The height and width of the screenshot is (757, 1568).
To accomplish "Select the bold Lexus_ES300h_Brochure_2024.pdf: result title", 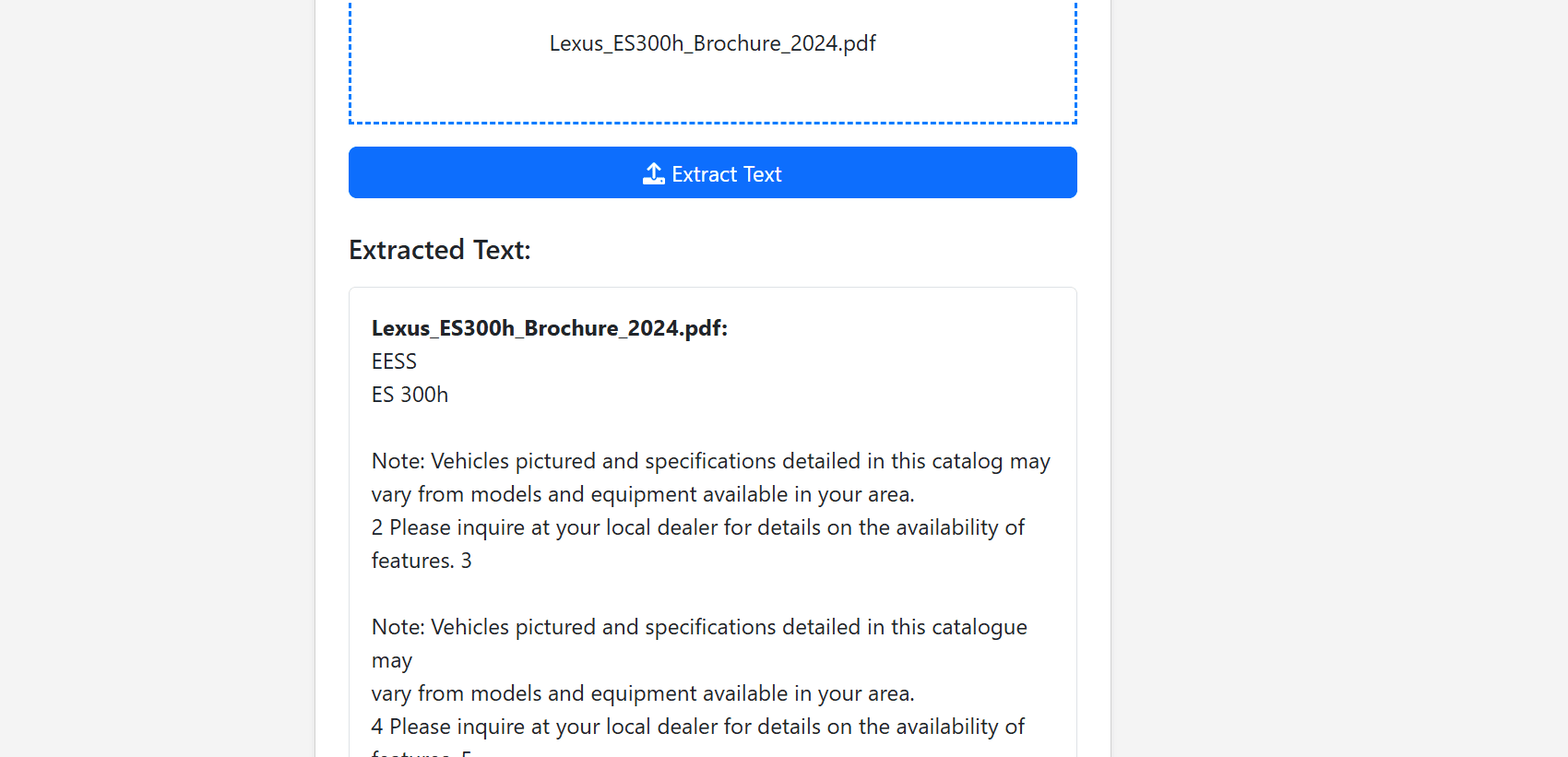I will point(549,328).
